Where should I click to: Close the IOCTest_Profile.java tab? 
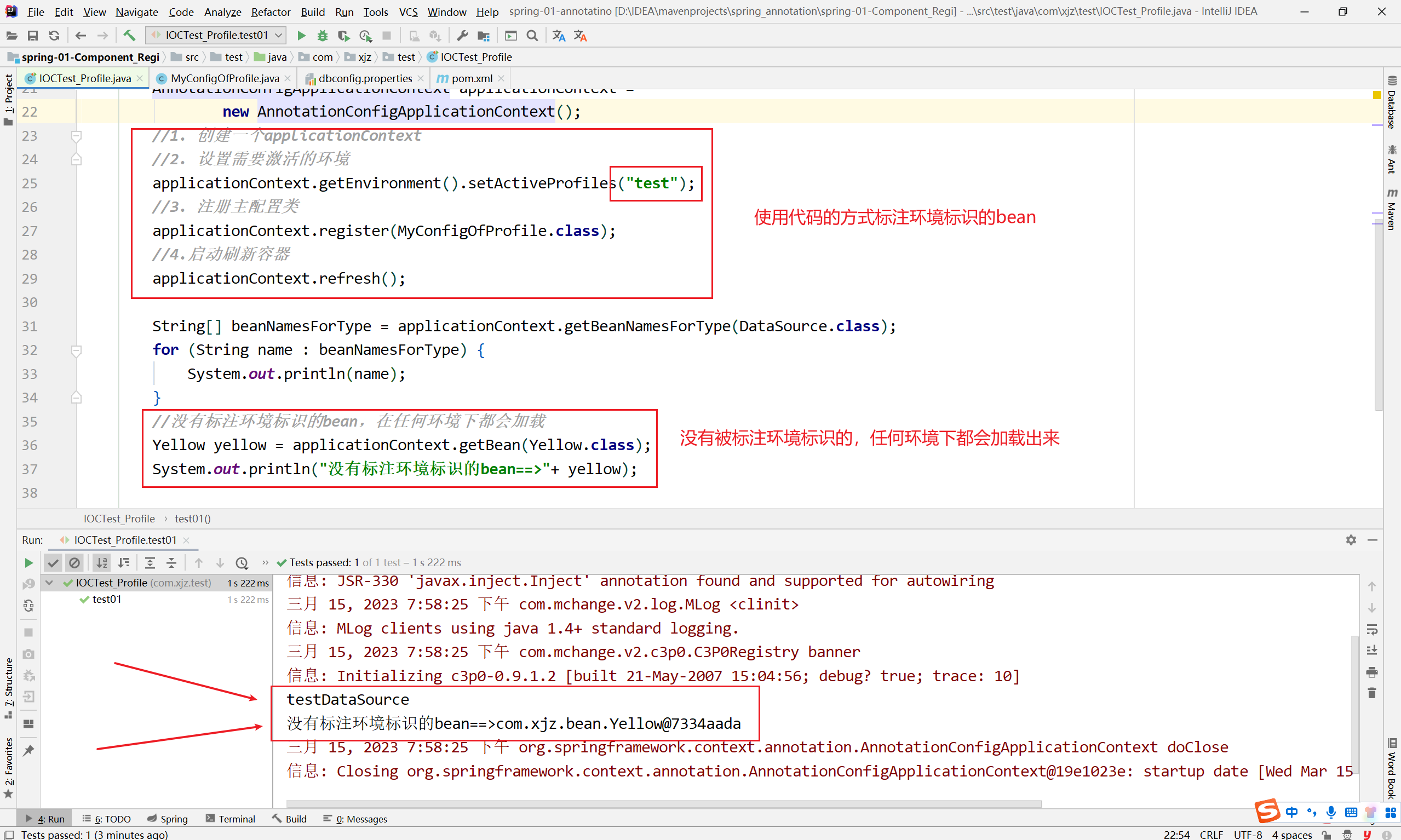[140, 79]
